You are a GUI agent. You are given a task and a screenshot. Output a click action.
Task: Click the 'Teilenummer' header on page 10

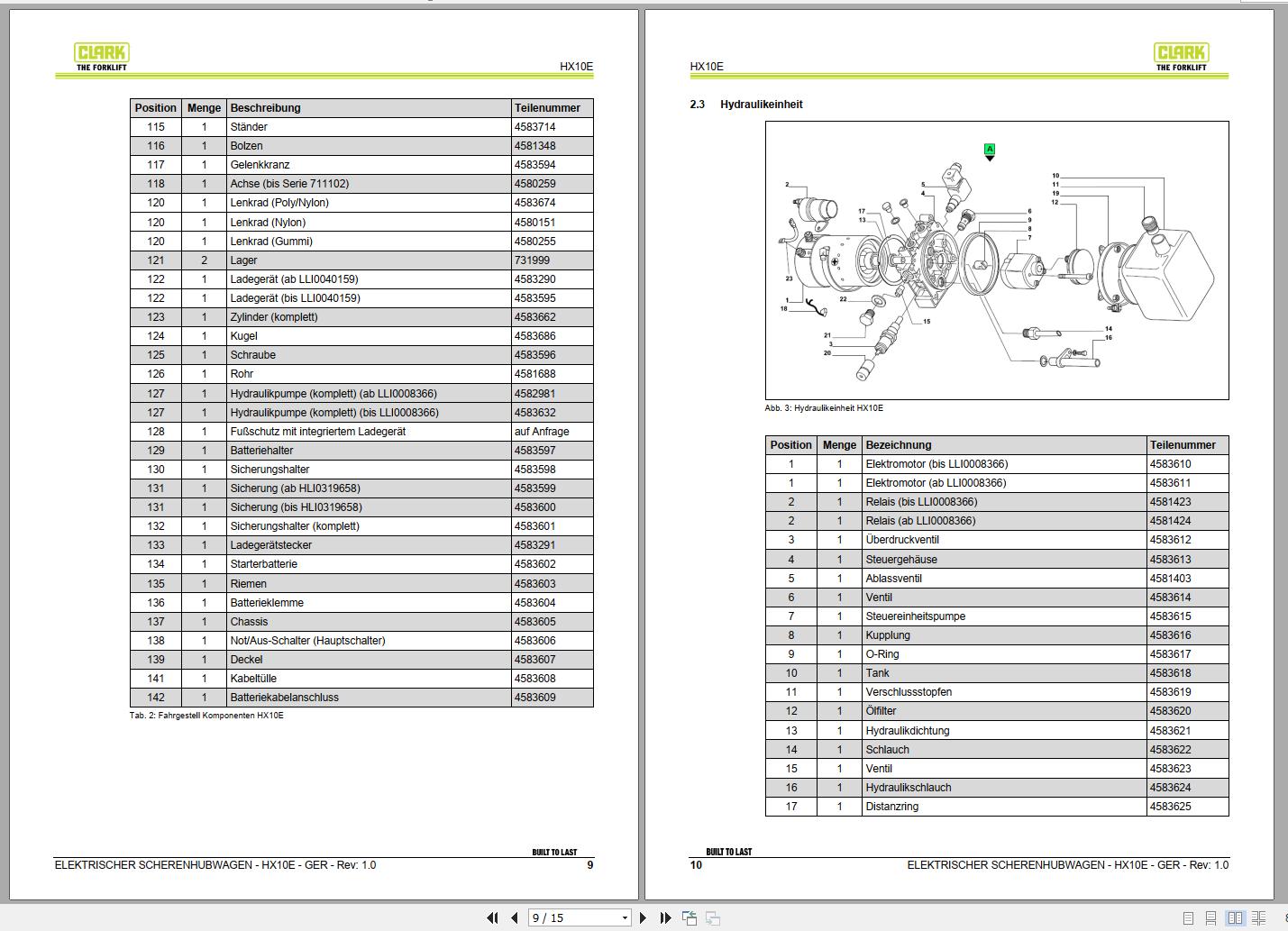[x=1183, y=445]
